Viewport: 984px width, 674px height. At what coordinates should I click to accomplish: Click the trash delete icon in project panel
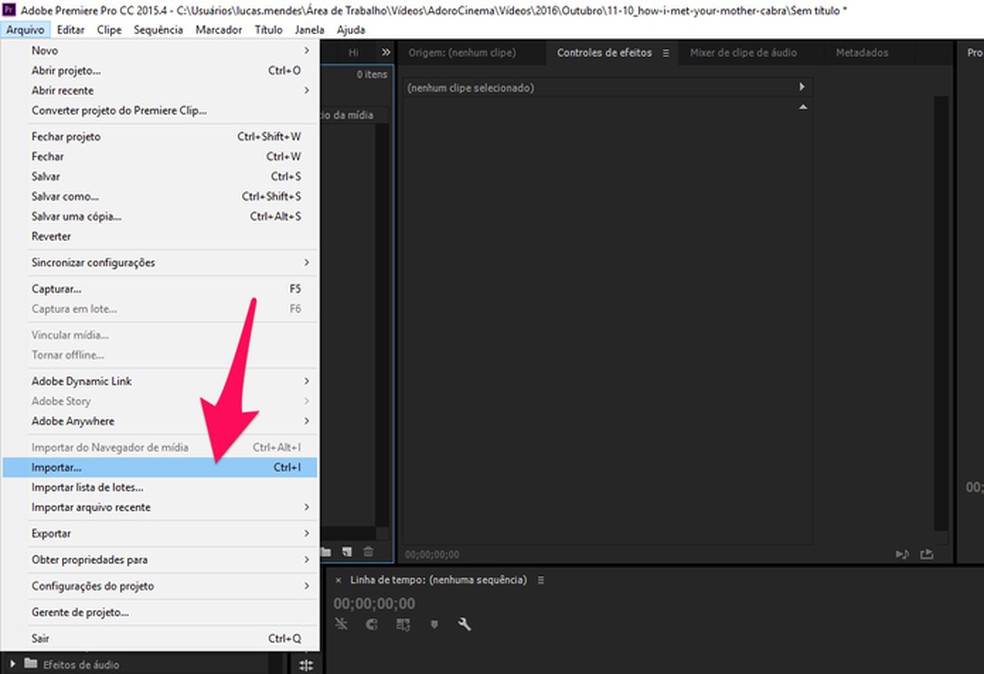pos(368,552)
